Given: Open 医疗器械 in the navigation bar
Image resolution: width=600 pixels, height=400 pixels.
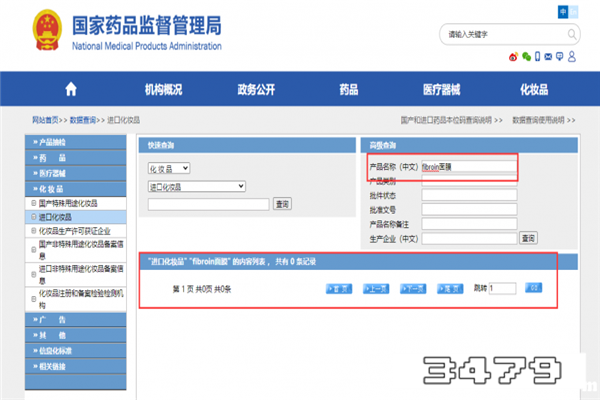Looking at the screenshot, I should point(441,90).
